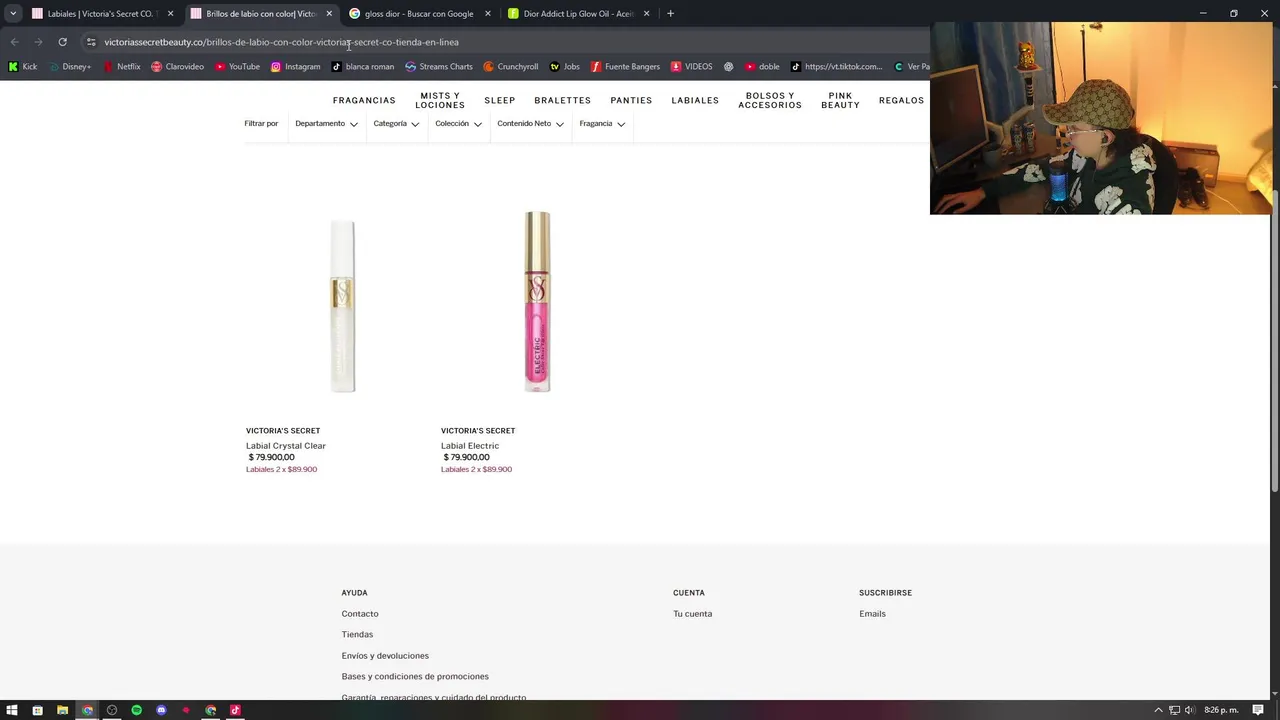Reload the current page
1280x720 pixels.
pyautogui.click(x=62, y=42)
